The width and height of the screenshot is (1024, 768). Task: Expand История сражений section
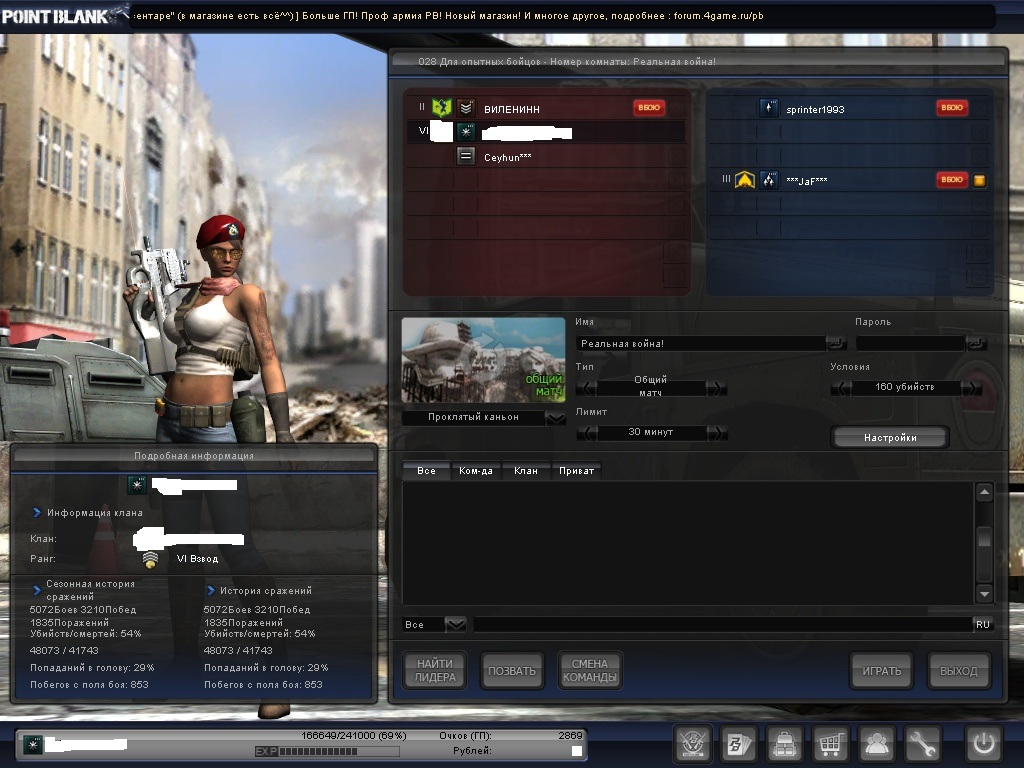point(211,590)
